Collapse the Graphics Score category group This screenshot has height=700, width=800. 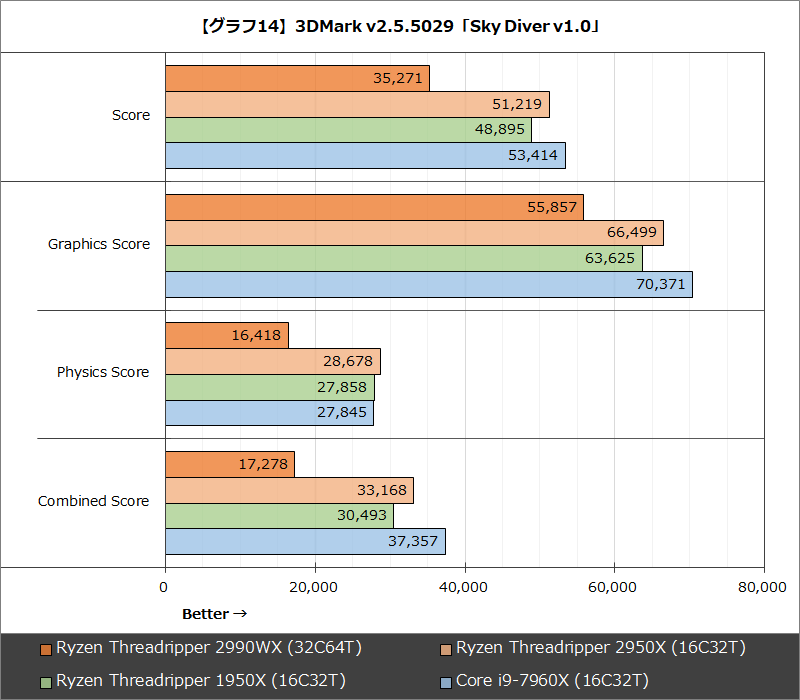point(99,243)
